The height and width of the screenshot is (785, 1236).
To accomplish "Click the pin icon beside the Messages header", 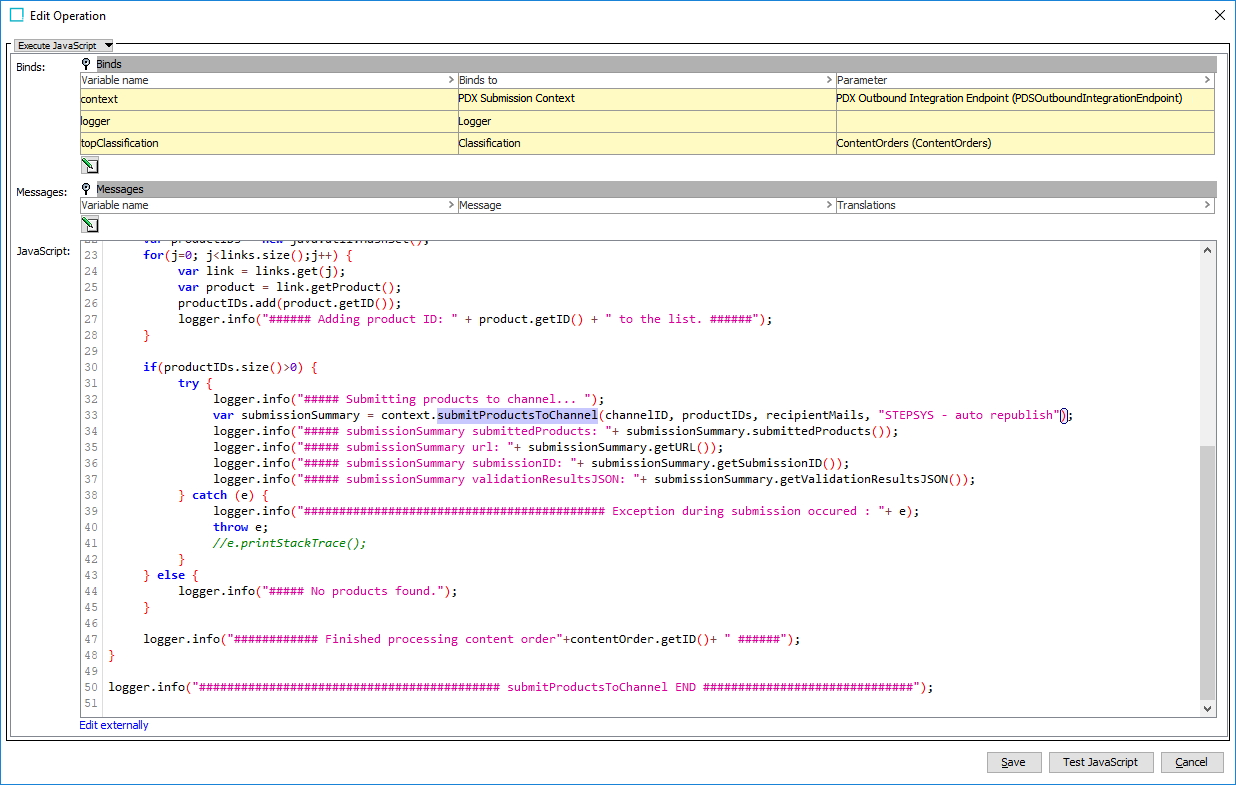I will click(x=87, y=189).
